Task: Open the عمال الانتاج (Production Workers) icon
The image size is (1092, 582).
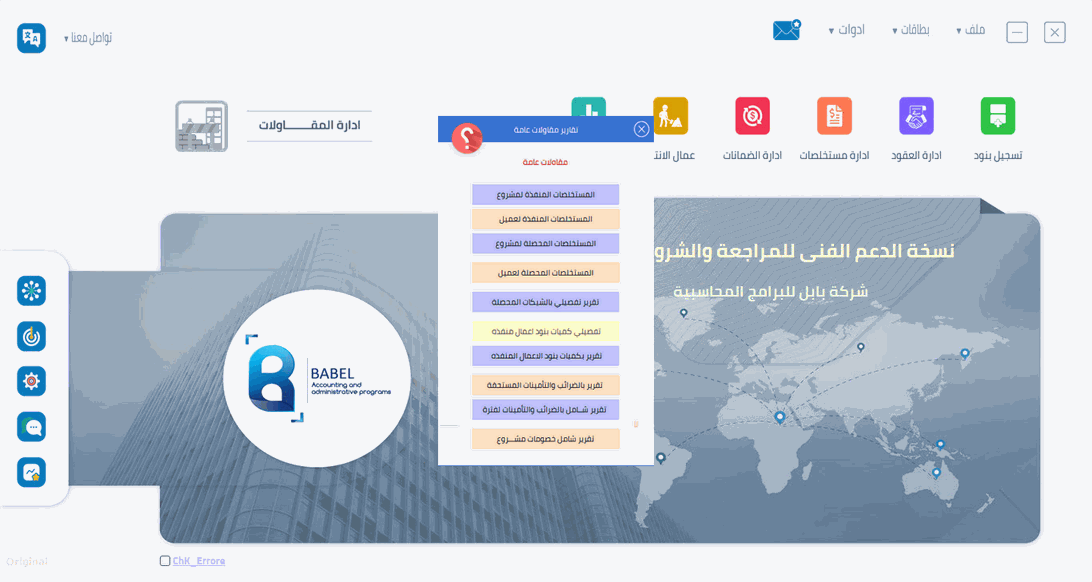Action: click(671, 114)
